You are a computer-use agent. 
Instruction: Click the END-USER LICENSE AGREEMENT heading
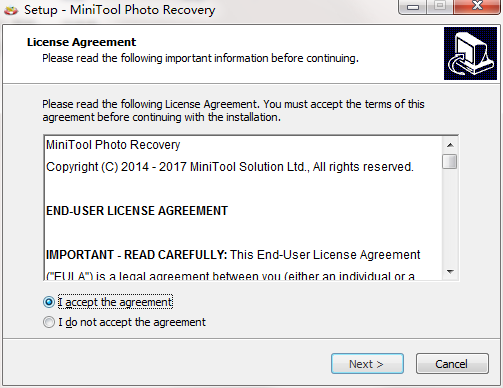(137, 211)
